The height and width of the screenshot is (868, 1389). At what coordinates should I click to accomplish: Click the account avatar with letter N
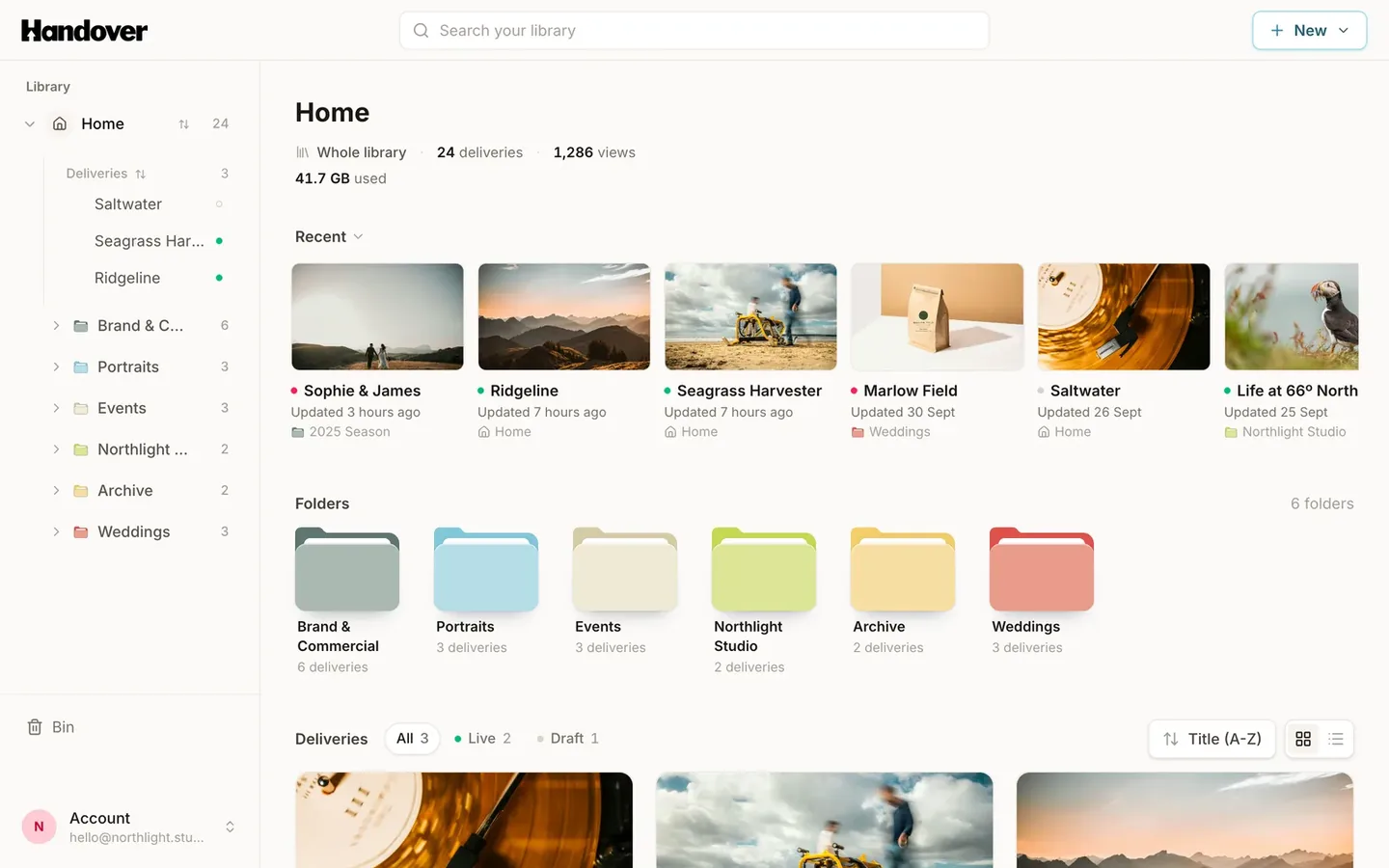click(x=39, y=827)
